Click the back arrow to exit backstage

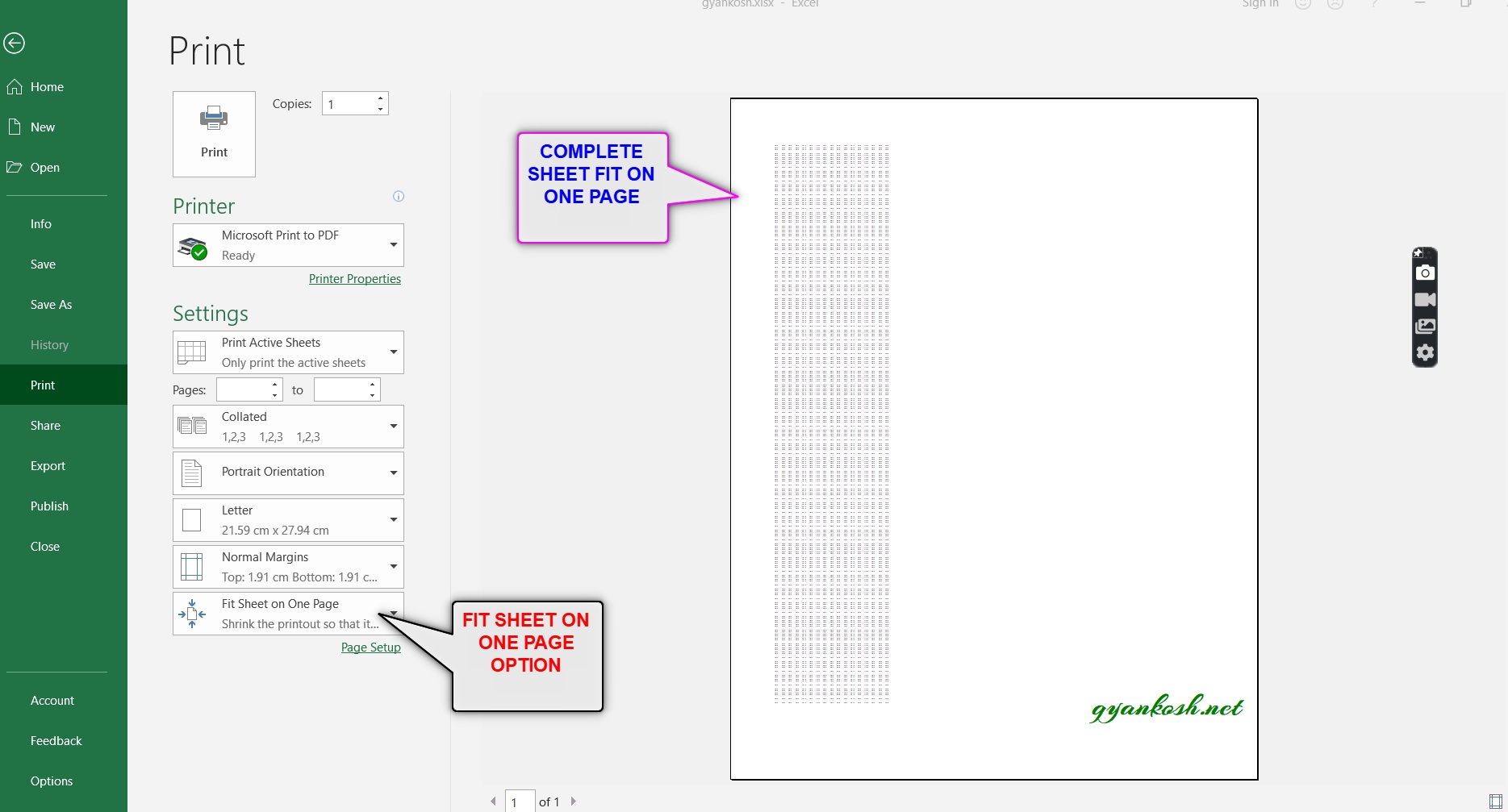tap(14, 43)
